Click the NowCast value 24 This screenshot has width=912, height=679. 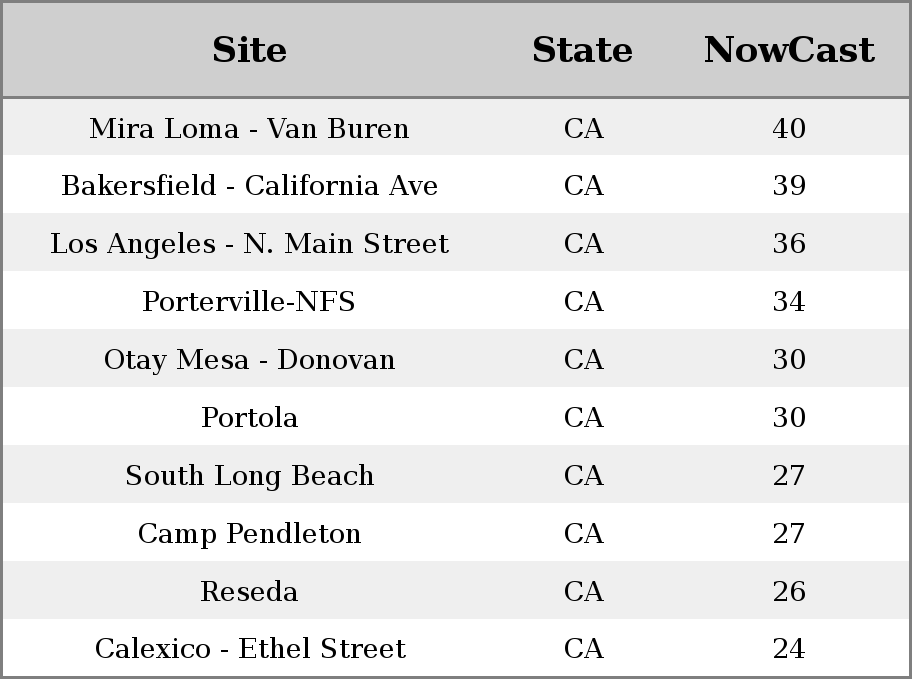pyautogui.click(x=789, y=649)
